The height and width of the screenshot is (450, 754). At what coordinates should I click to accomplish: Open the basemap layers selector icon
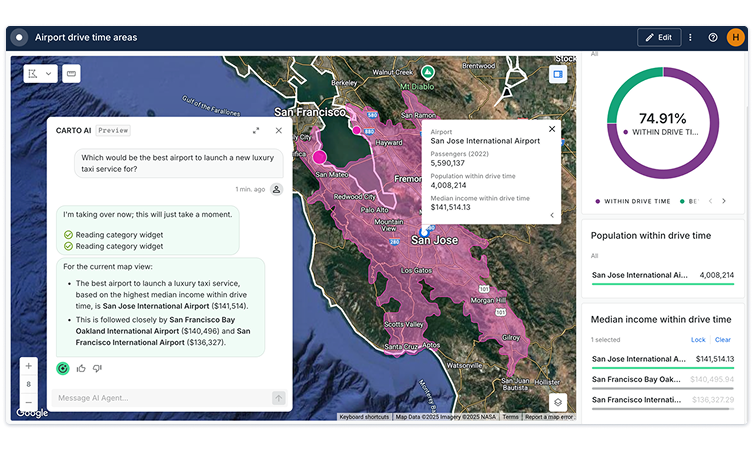pos(558,402)
